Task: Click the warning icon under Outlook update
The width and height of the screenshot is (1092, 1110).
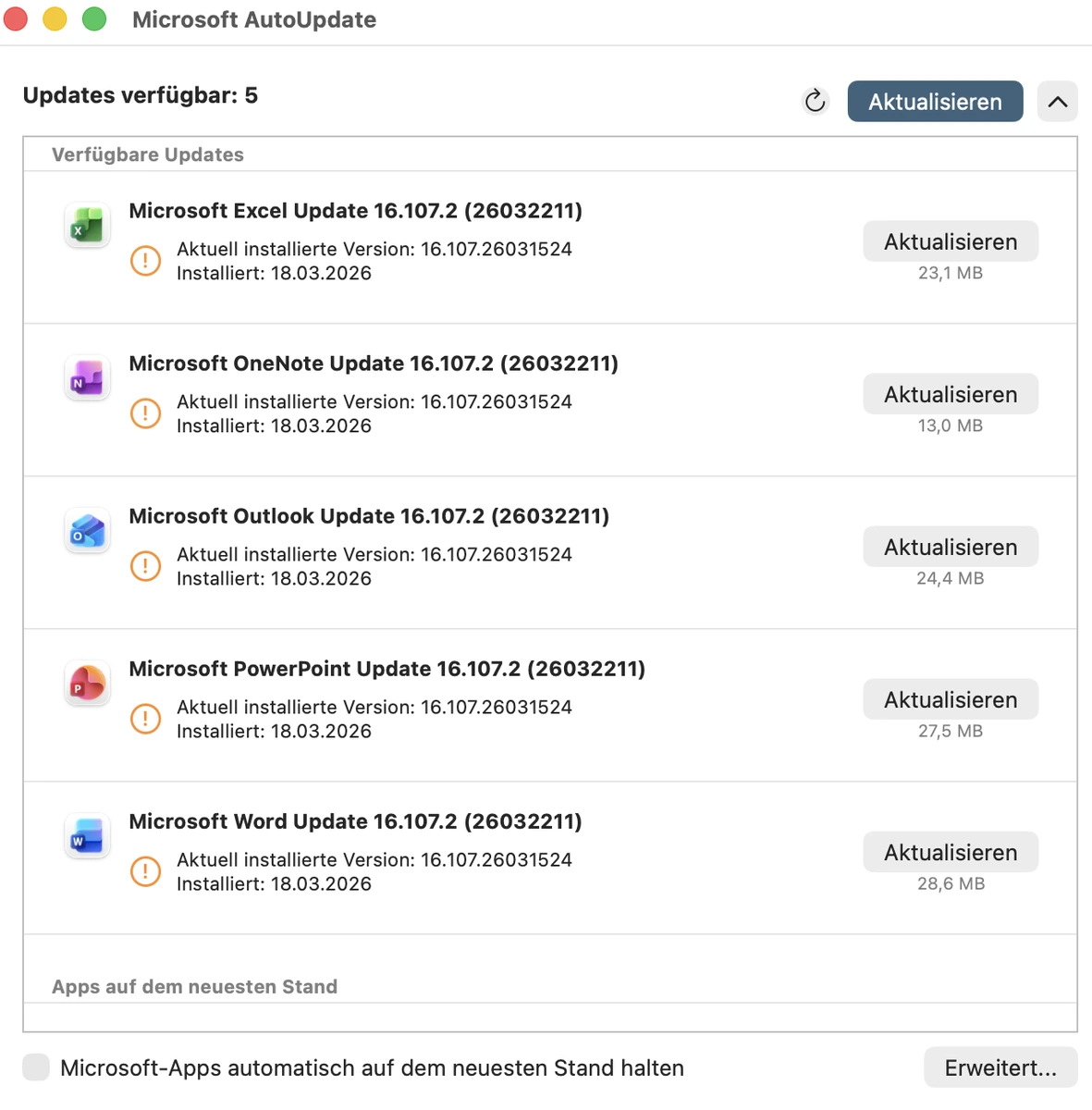Action: point(145,566)
